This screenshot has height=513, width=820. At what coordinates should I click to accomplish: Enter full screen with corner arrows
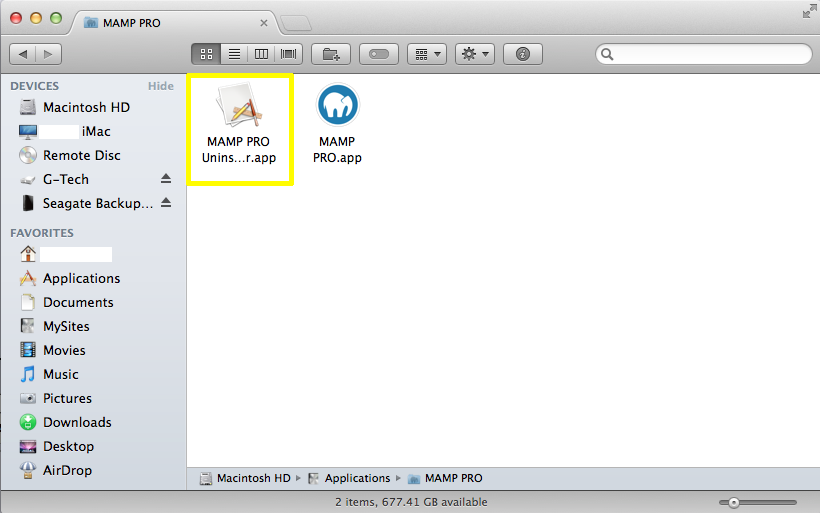pyautogui.click(x=809, y=11)
